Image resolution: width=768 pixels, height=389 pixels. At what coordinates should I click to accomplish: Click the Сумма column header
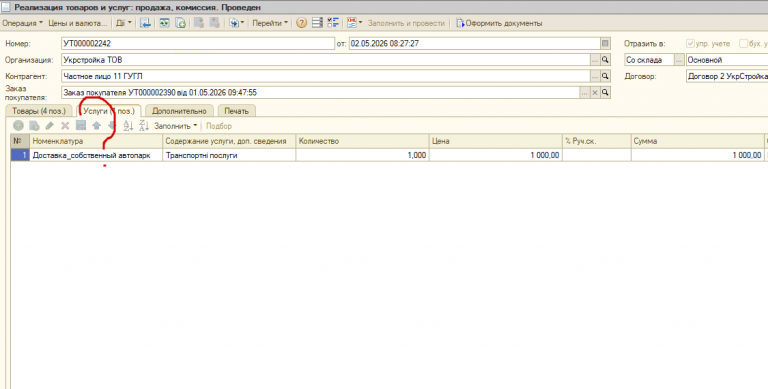pos(697,141)
